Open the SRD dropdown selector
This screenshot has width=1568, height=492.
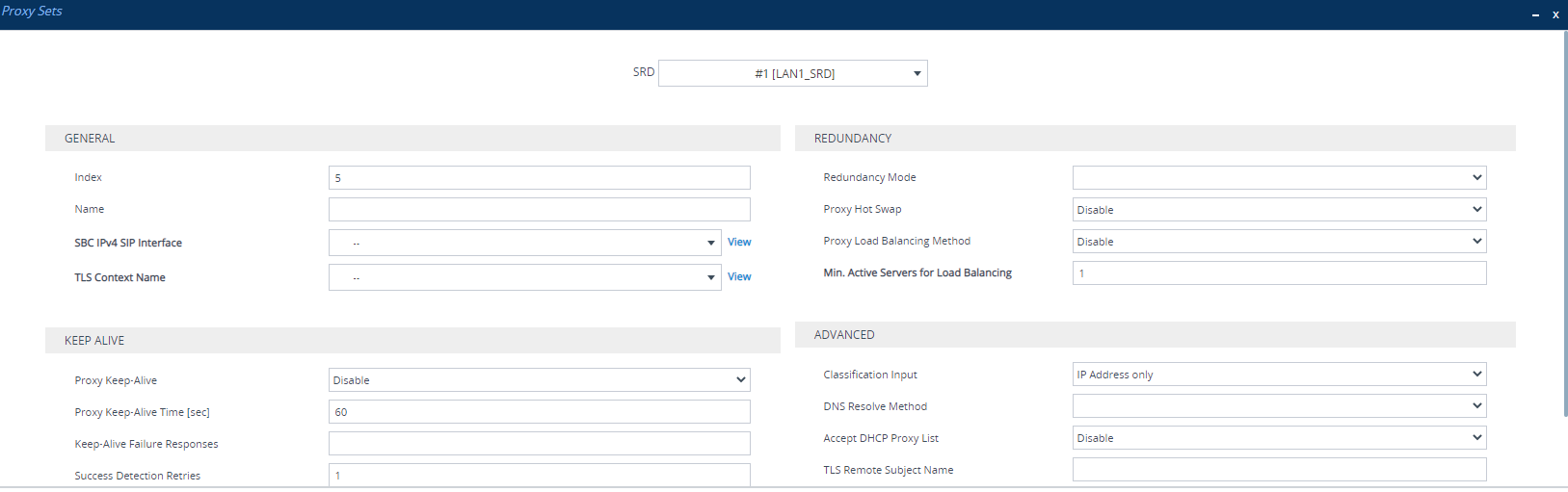(x=792, y=73)
